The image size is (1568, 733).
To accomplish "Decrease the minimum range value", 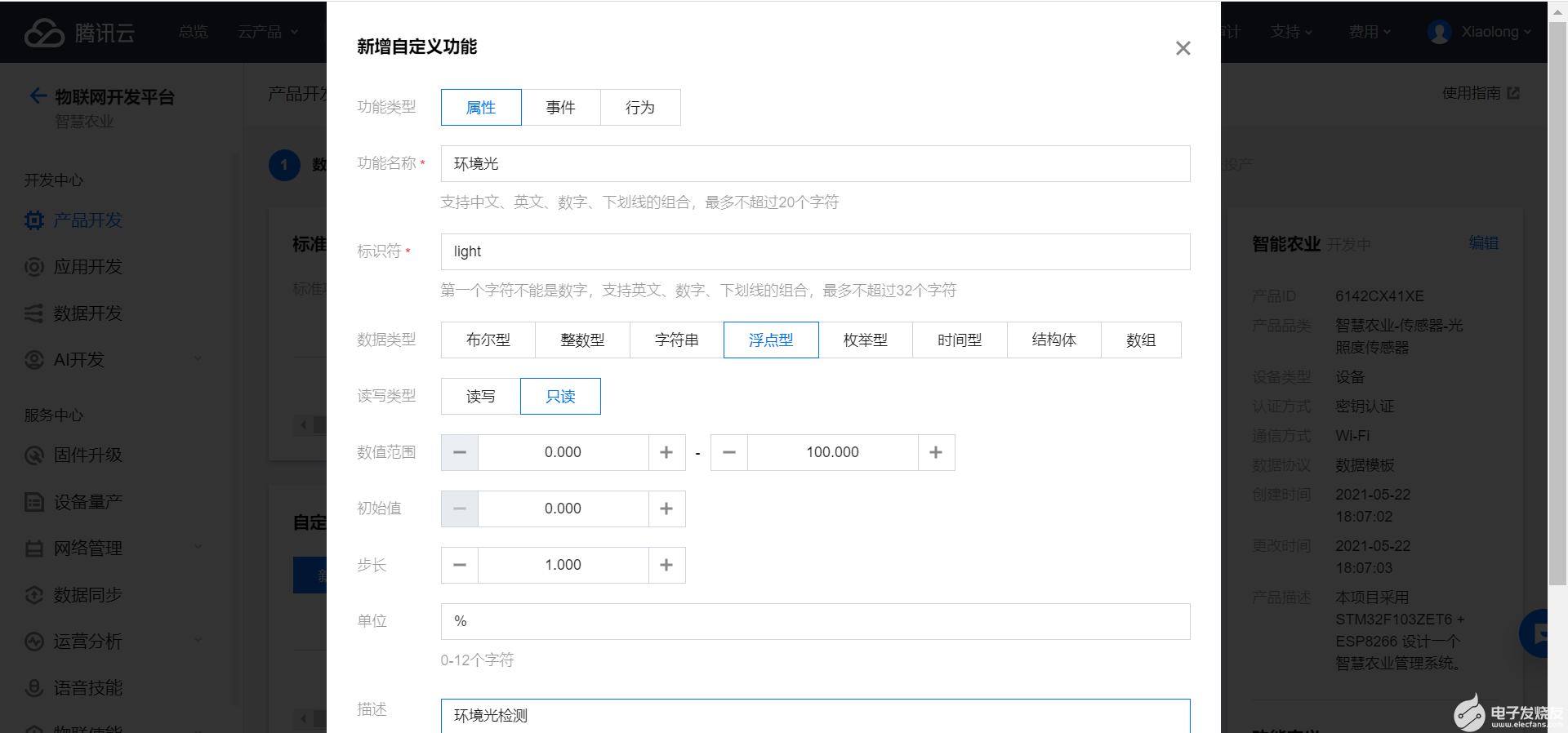I will pyautogui.click(x=460, y=452).
